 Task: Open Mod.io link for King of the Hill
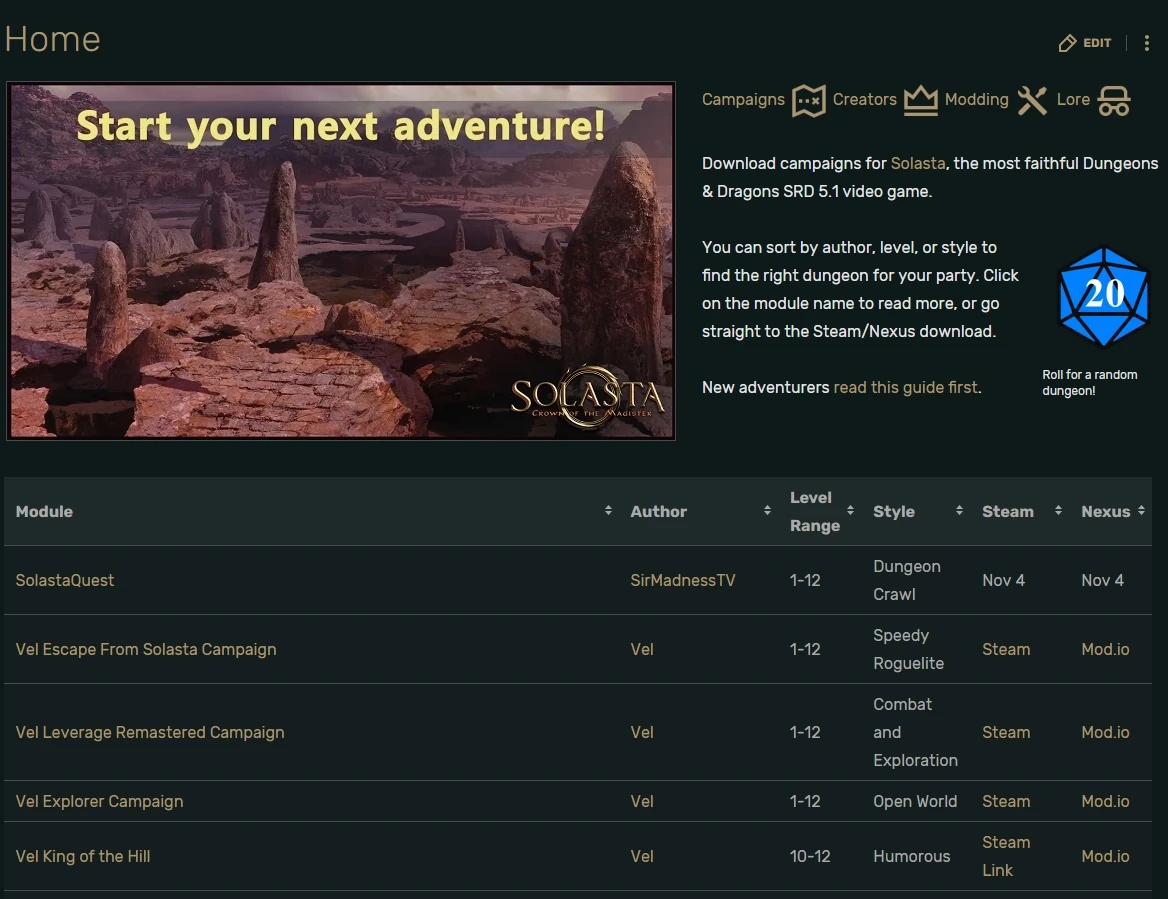1105,857
